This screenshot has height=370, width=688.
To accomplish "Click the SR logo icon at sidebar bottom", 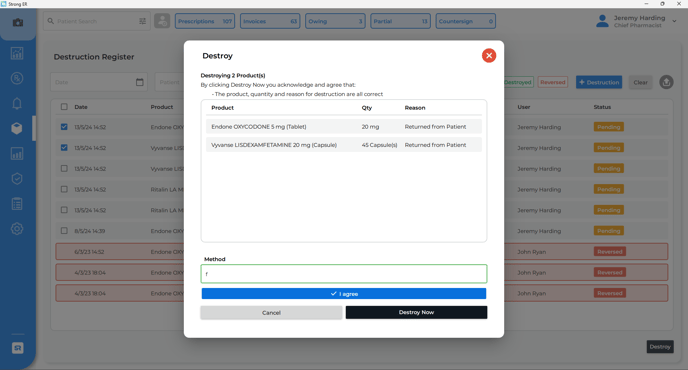I will (x=18, y=348).
